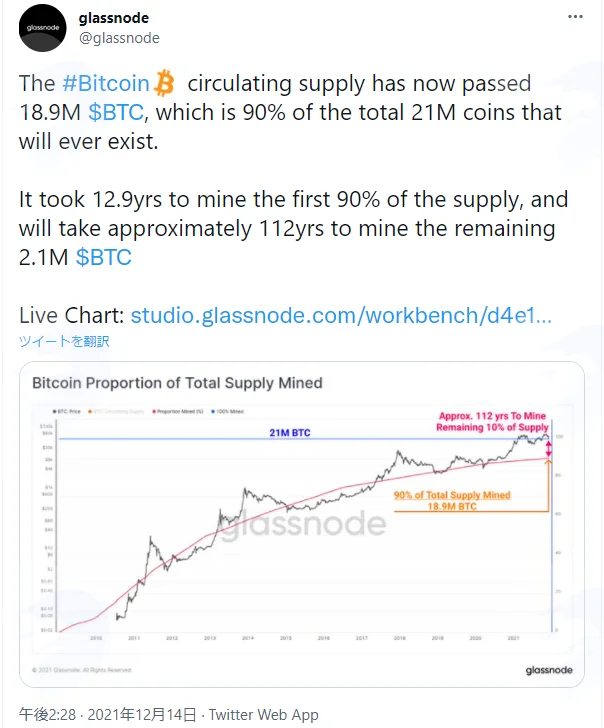Open the #Bitcoin hashtag link
The height and width of the screenshot is (728, 604).
click(106, 84)
